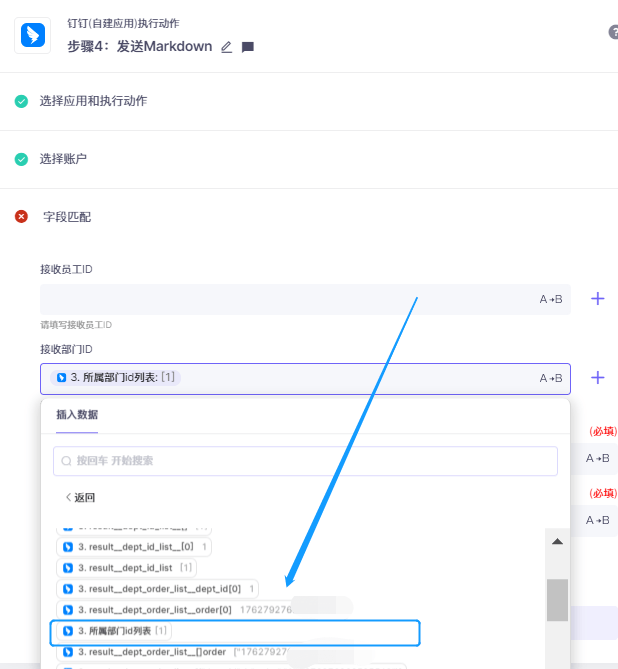Add entry with plus next to 接收员工ID
This screenshot has width=618, height=669.
pos(598,299)
